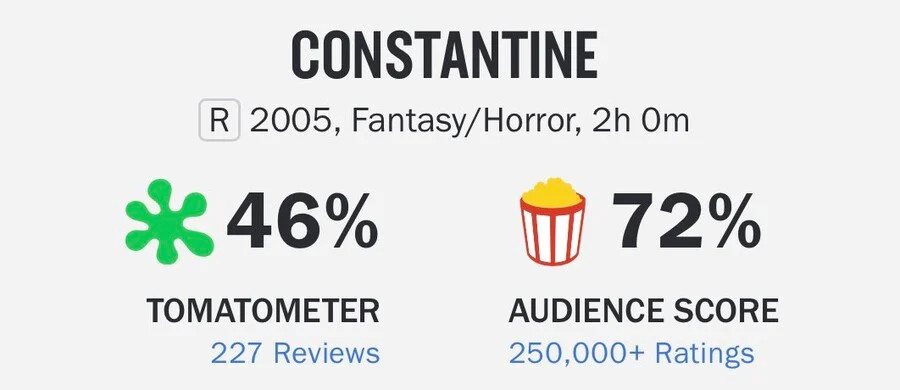The width and height of the screenshot is (900, 390).
Task: Click the red-striped base of popcorn bucket
Action: 553,233
